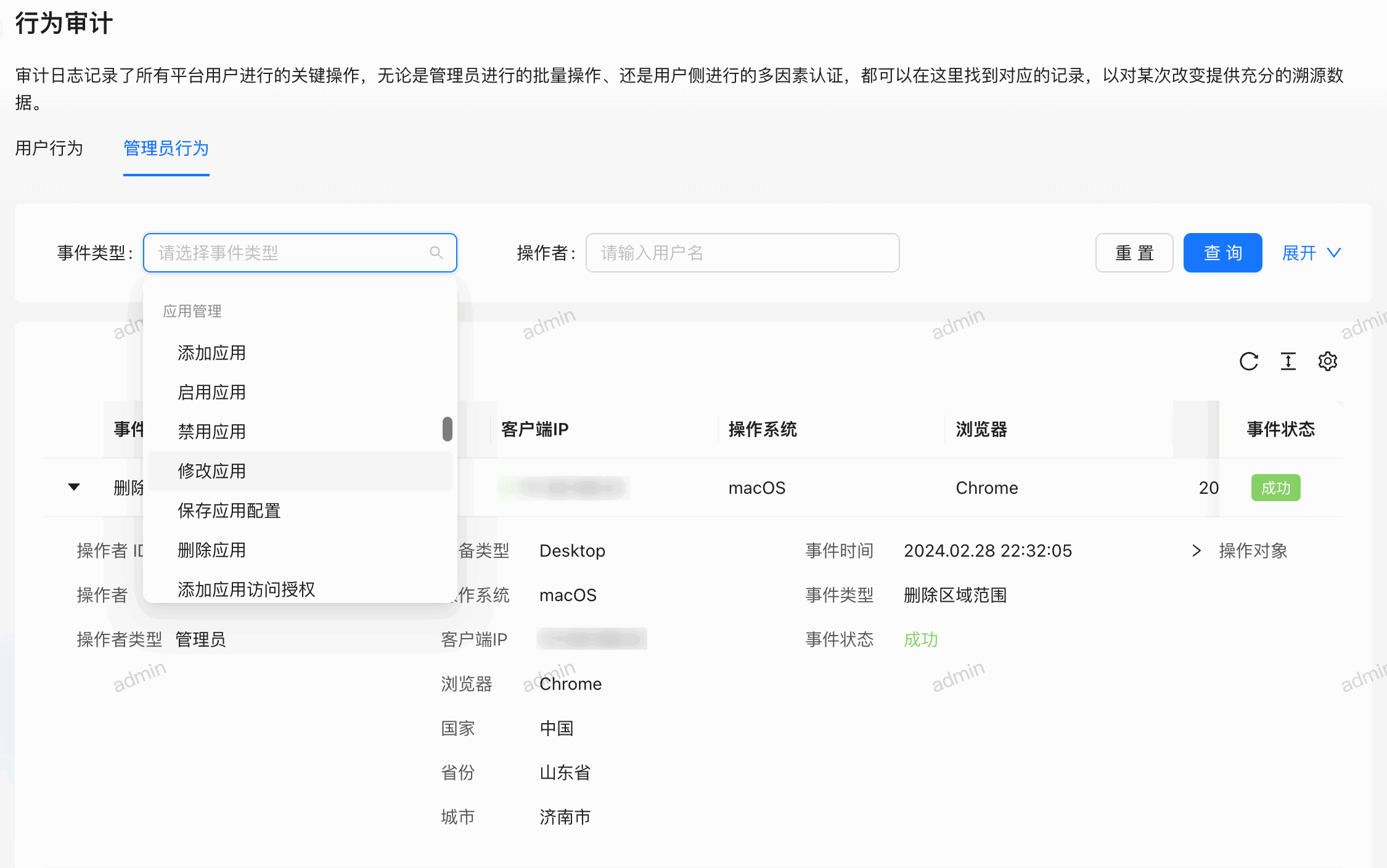Screen dimensions: 1387x868
Task: Pick 修改应用 option
Action: point(300,471)
